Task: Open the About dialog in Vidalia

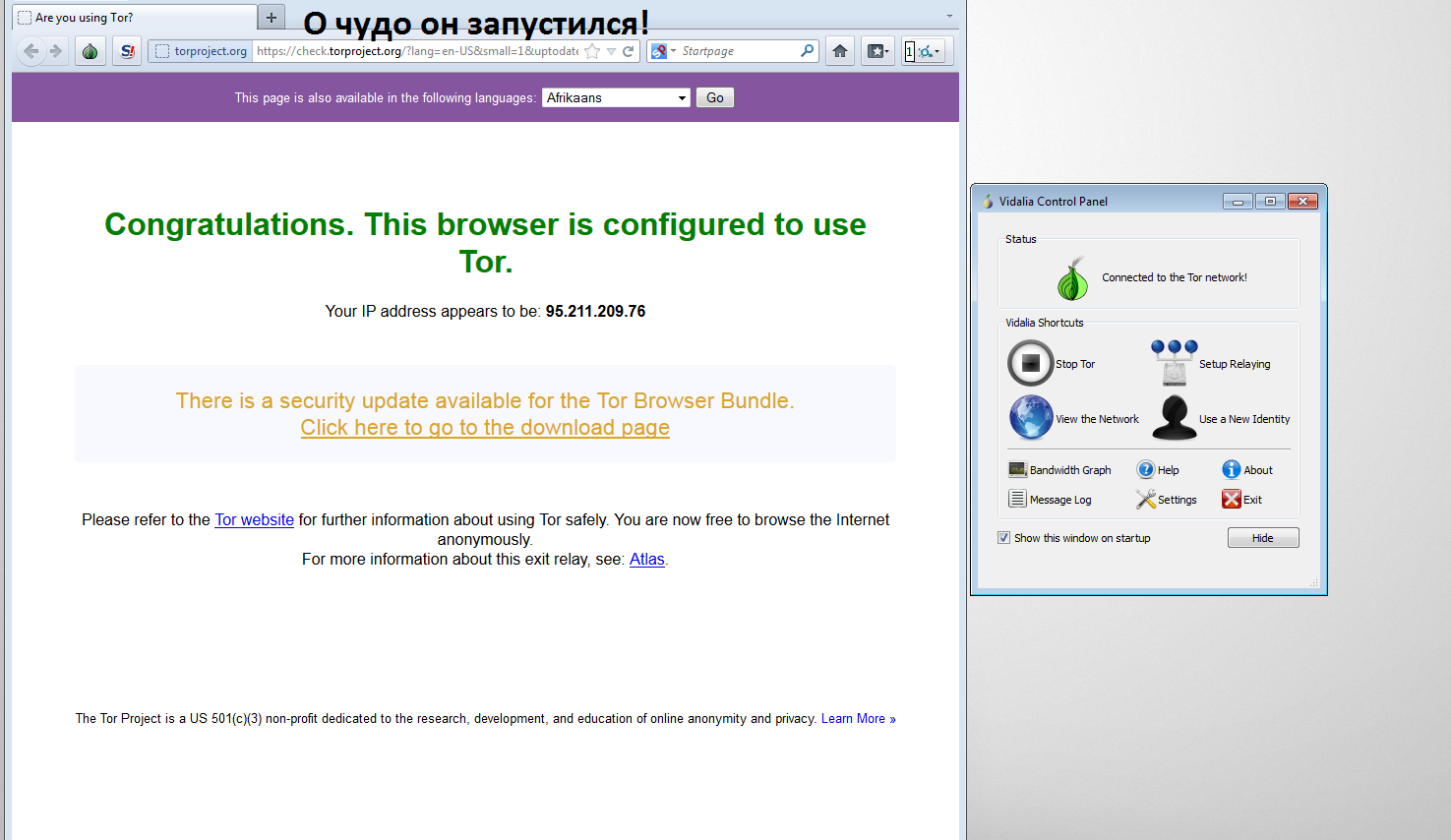Action: coord(1247,470)
